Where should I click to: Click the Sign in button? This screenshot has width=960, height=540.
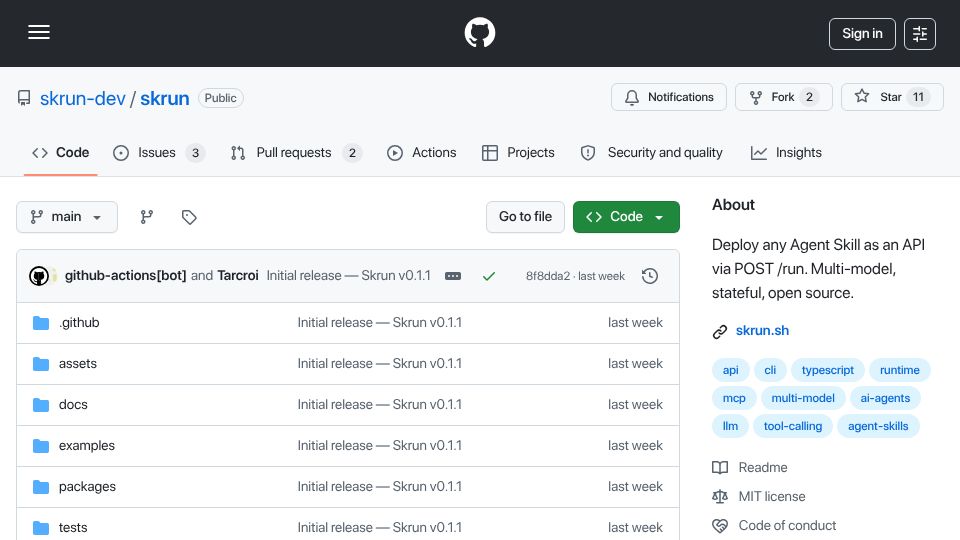point(862,34)
